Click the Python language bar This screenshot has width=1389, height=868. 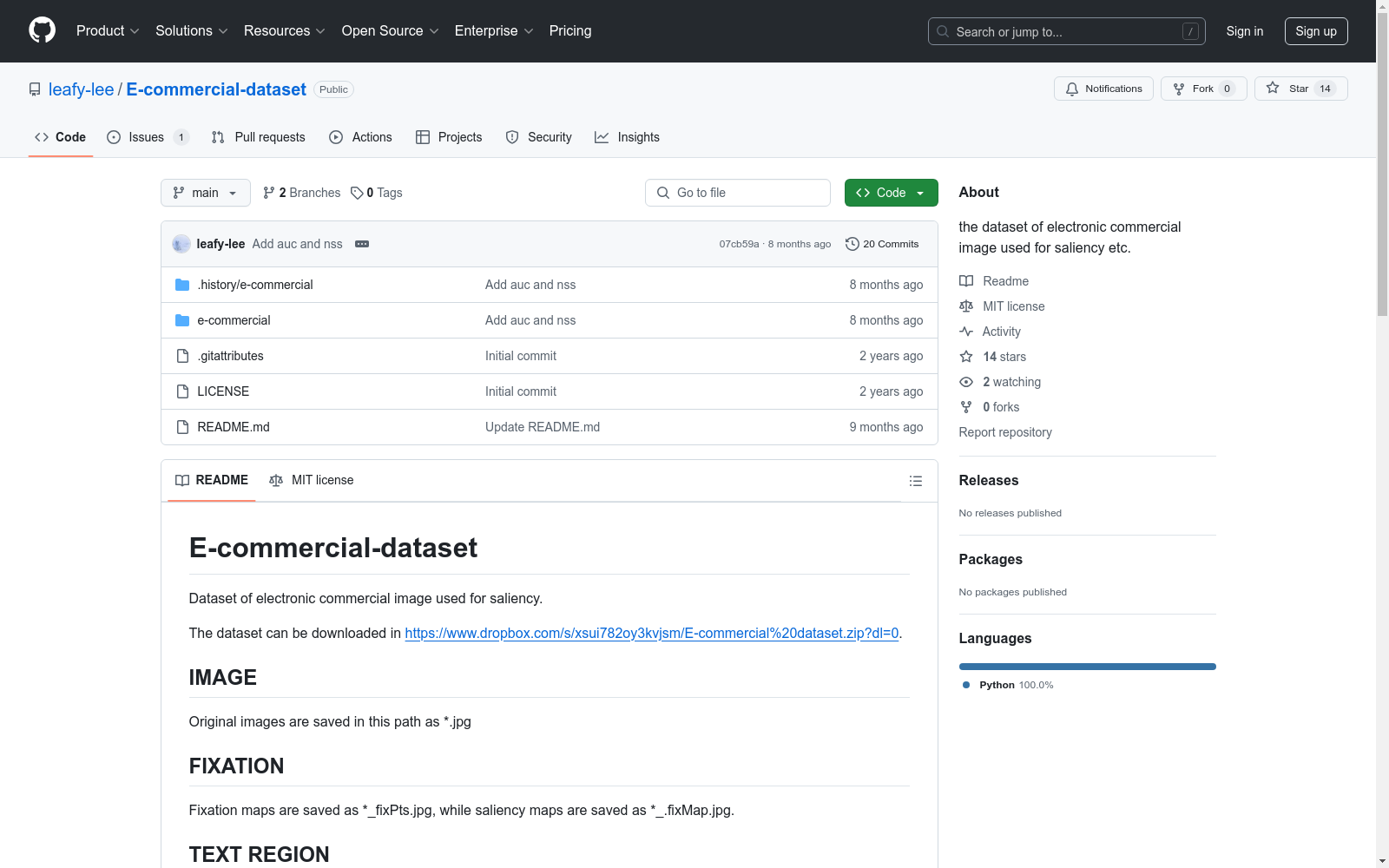pos(1088,667)
